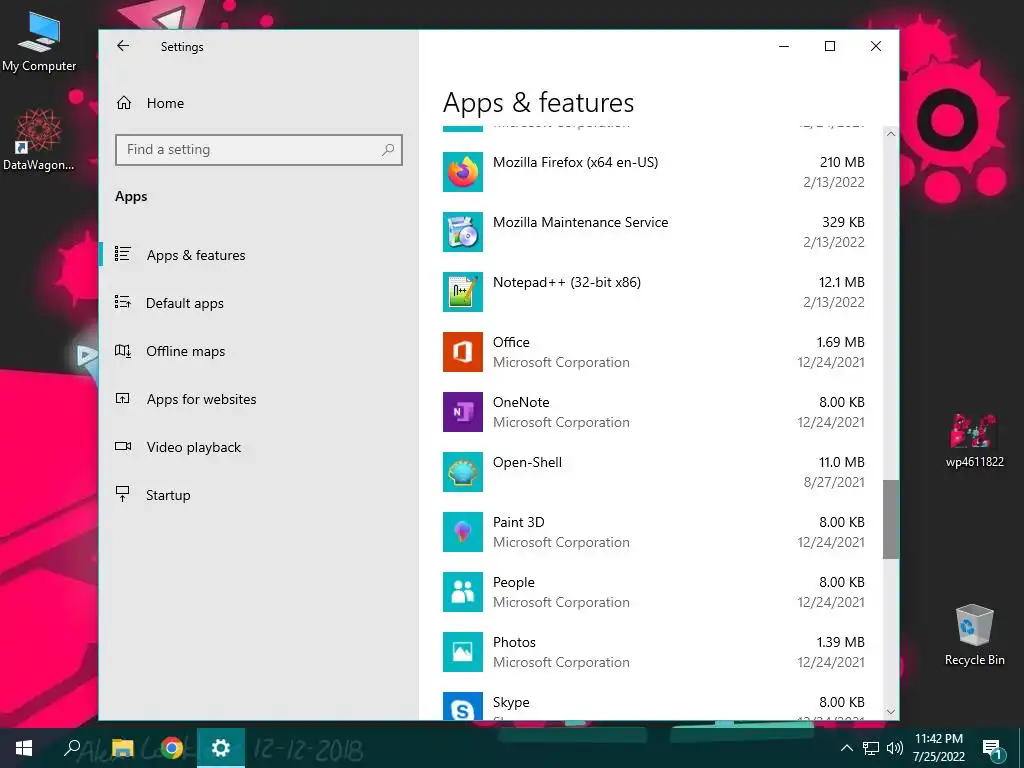Click the Mozilla Maintenance Service icon
The height and width of the screenshot is (768, 1024).
click(x=462, y=232)
